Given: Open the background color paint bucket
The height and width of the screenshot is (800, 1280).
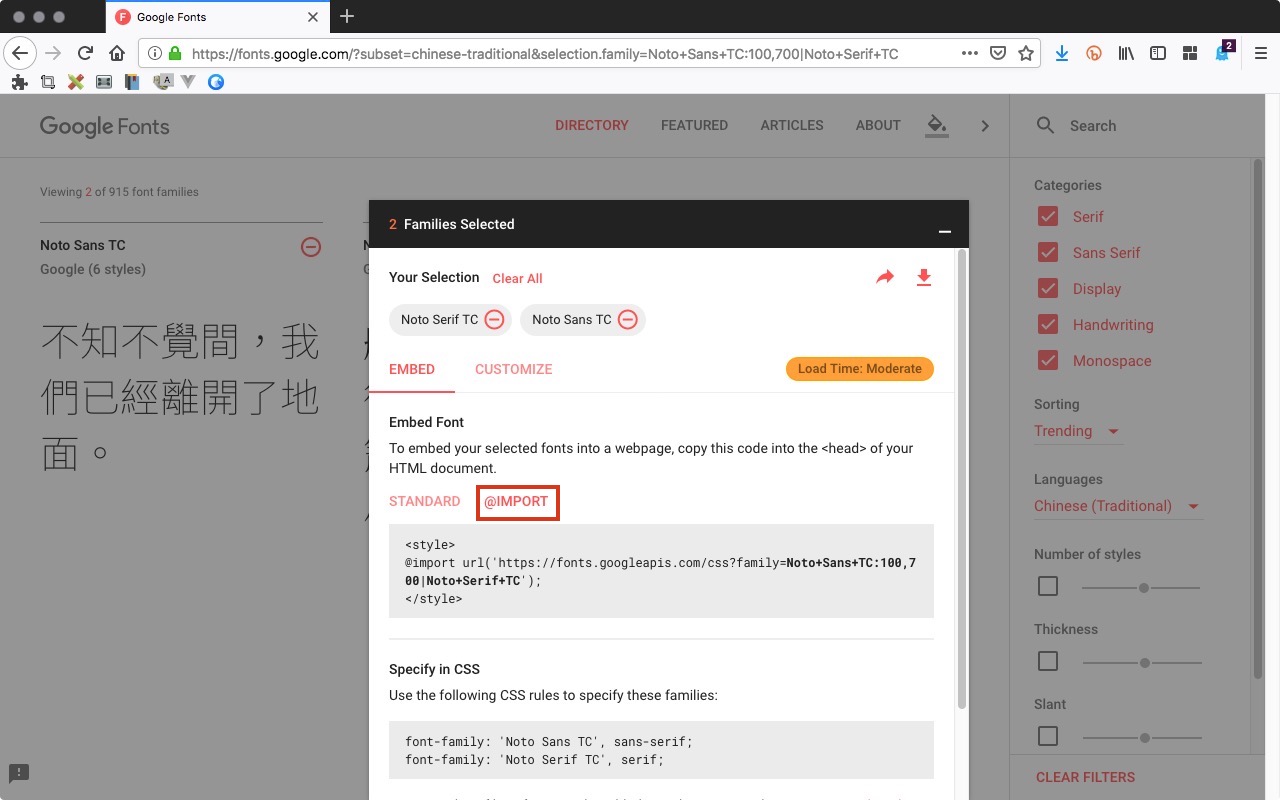Looking at the screenshot, I should 936,126.
